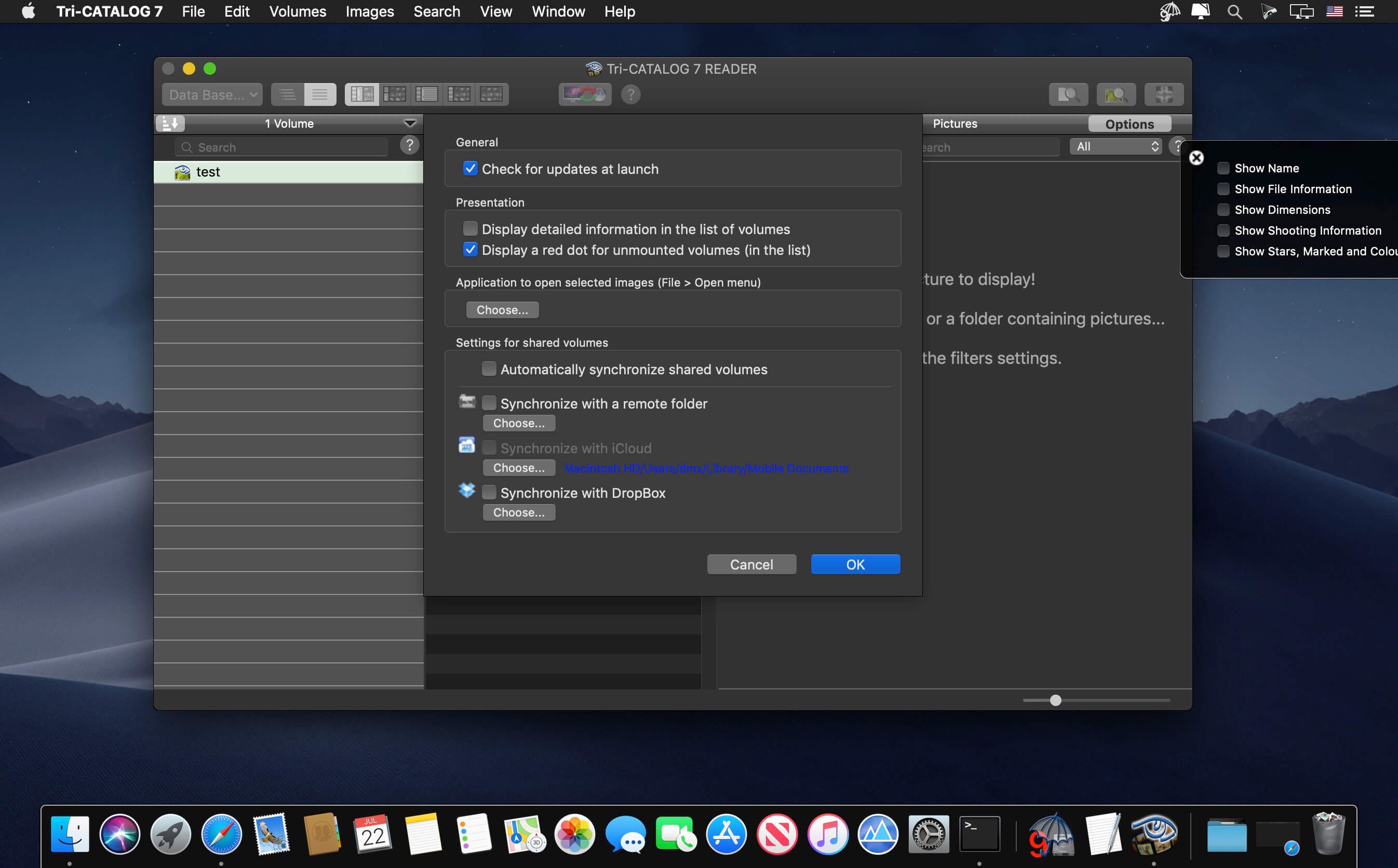Click the thumbnail size slider knob

1055,700
